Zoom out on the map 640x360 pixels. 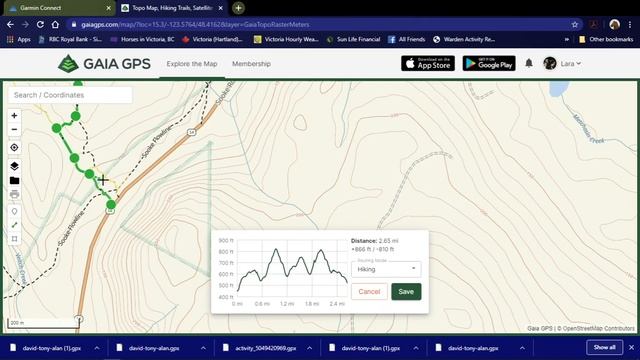tap(14, 129)
